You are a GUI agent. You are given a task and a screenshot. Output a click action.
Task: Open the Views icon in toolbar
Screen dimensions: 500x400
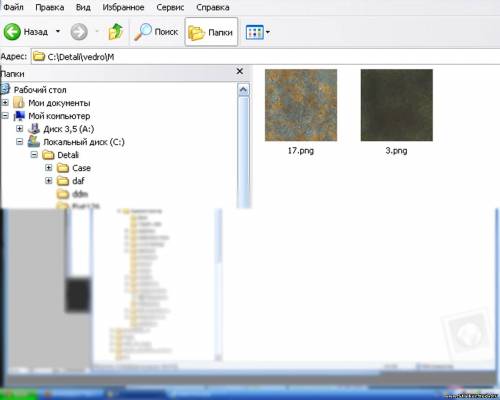click(255, 32)
